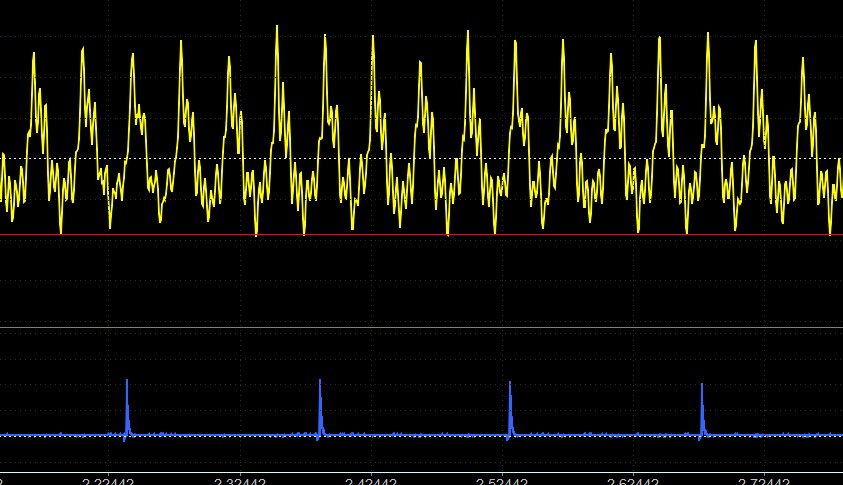Click the 2.22442 time axis label

[x=108, y=481]
